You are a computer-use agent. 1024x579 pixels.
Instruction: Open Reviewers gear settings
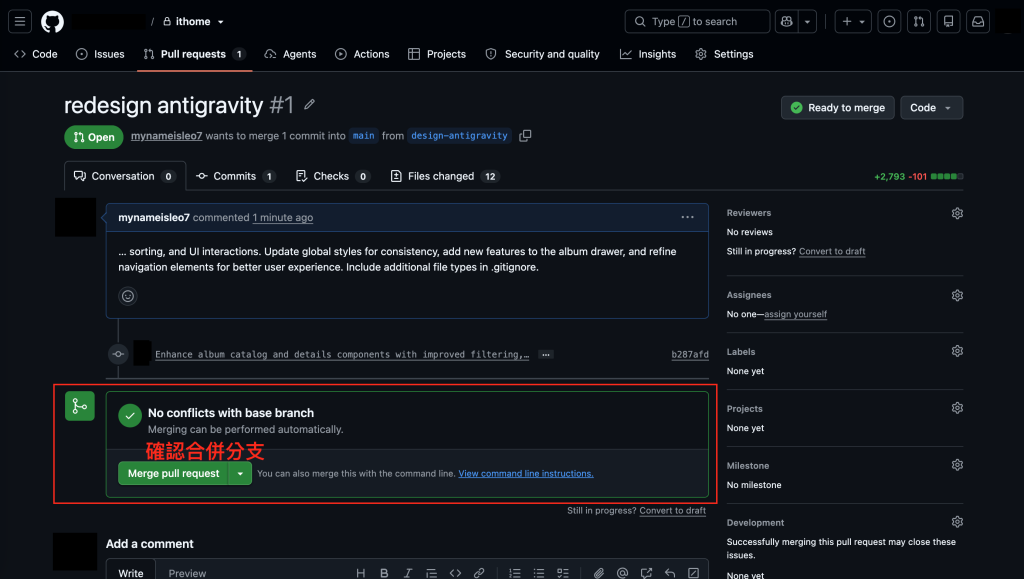click(x=957, y=213)
